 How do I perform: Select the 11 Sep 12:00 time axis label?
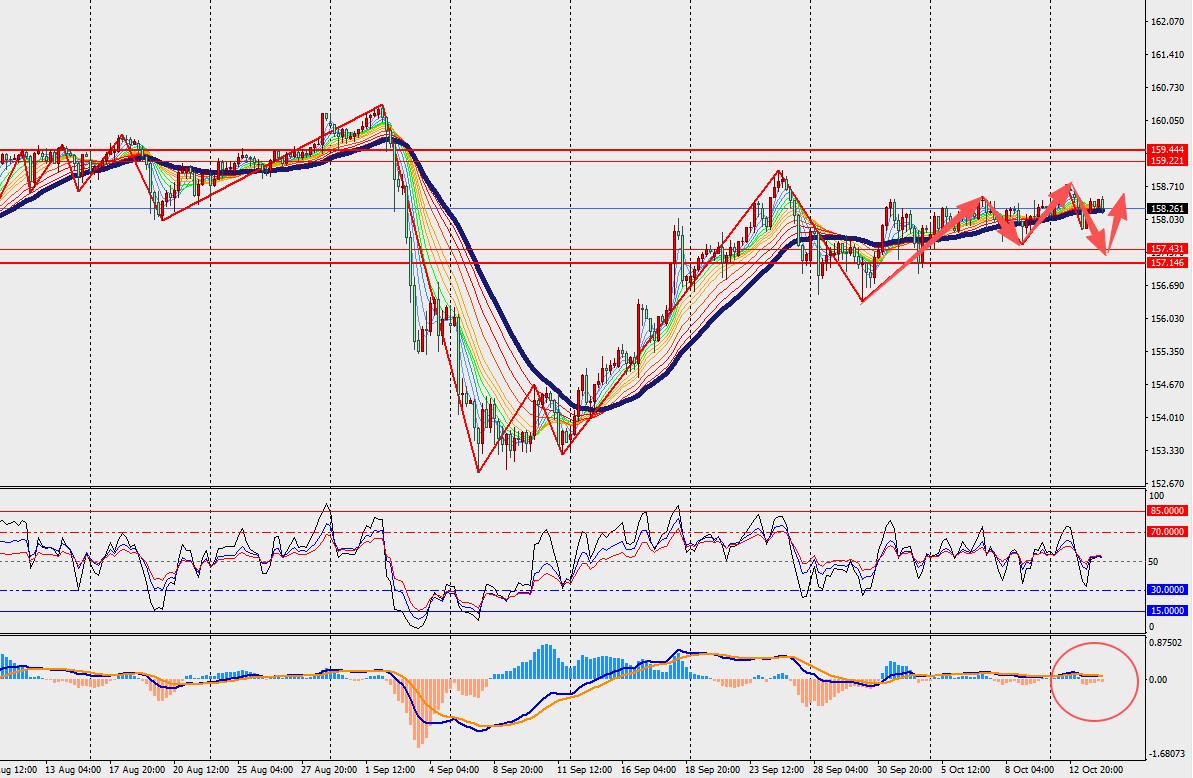pyautogui.click(x=583, y=770)
